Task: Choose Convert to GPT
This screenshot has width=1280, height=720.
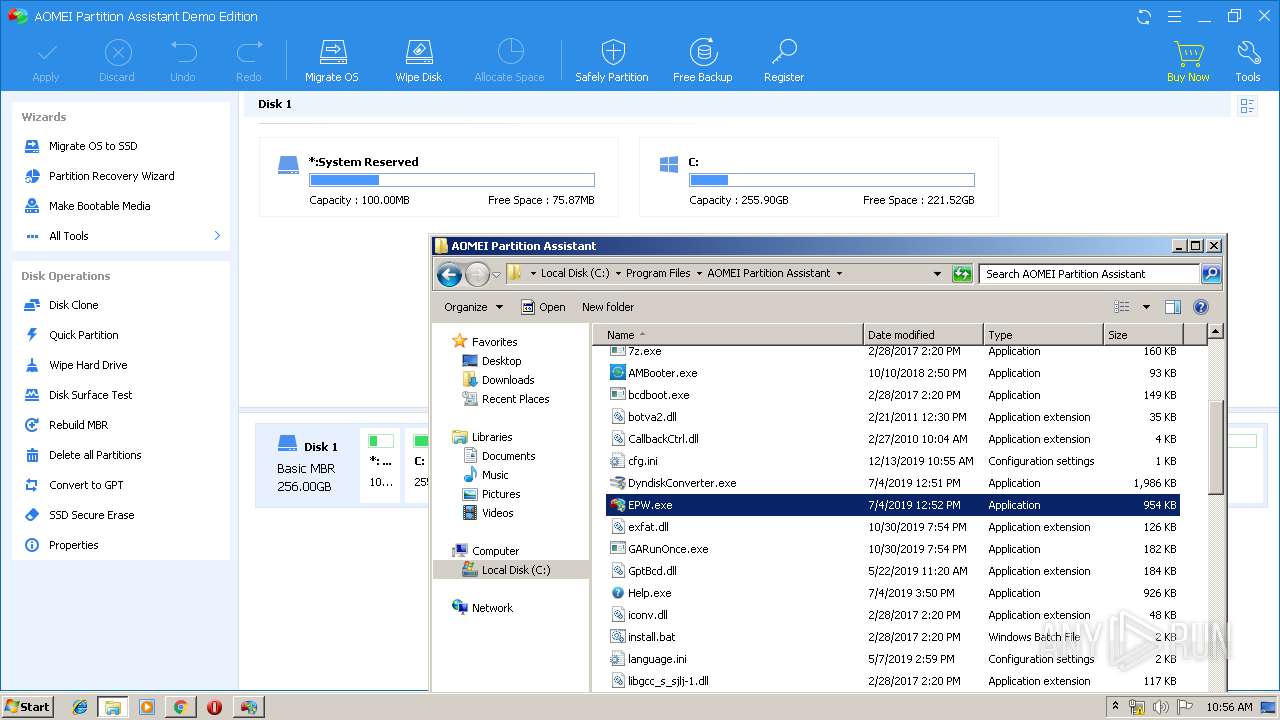Action: coord(86,485)
